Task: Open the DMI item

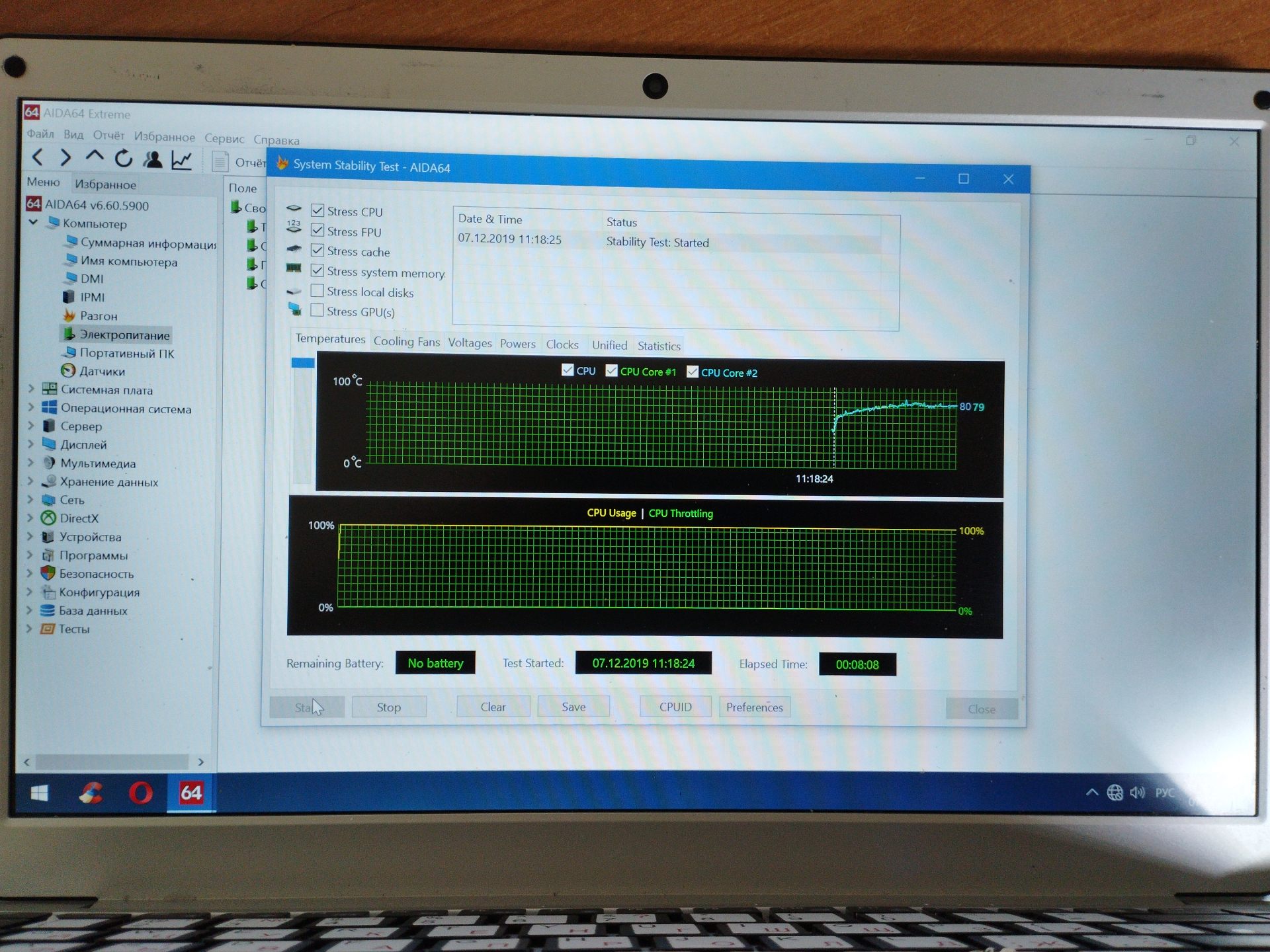Action: [x=83, y=279]
